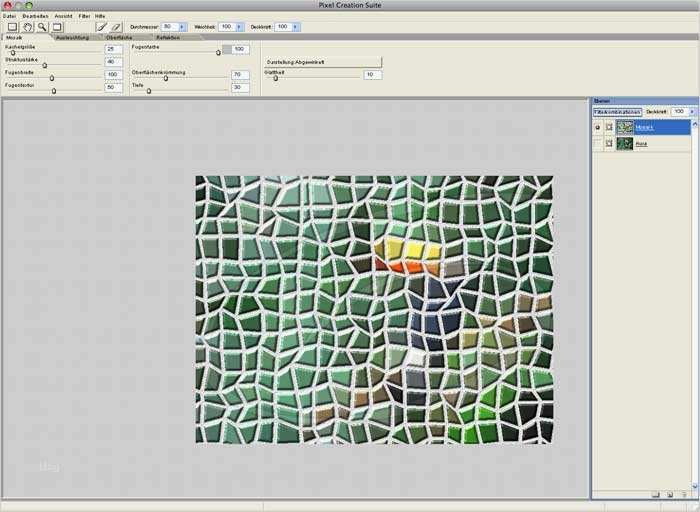Open the Ansicht menu

(63, 16)
